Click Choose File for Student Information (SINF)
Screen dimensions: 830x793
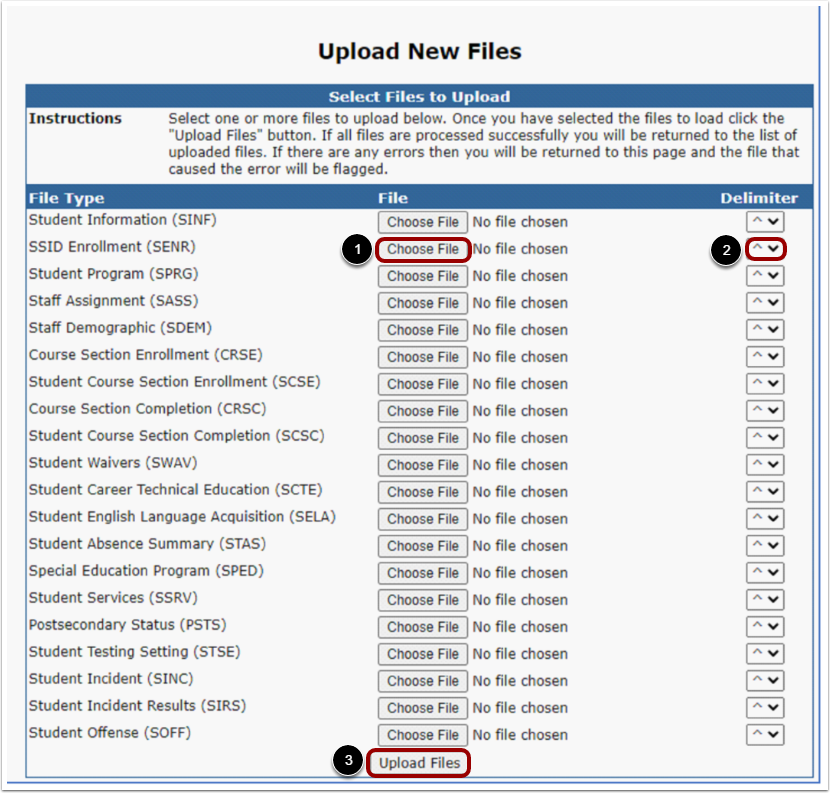(x=422, y=221)
